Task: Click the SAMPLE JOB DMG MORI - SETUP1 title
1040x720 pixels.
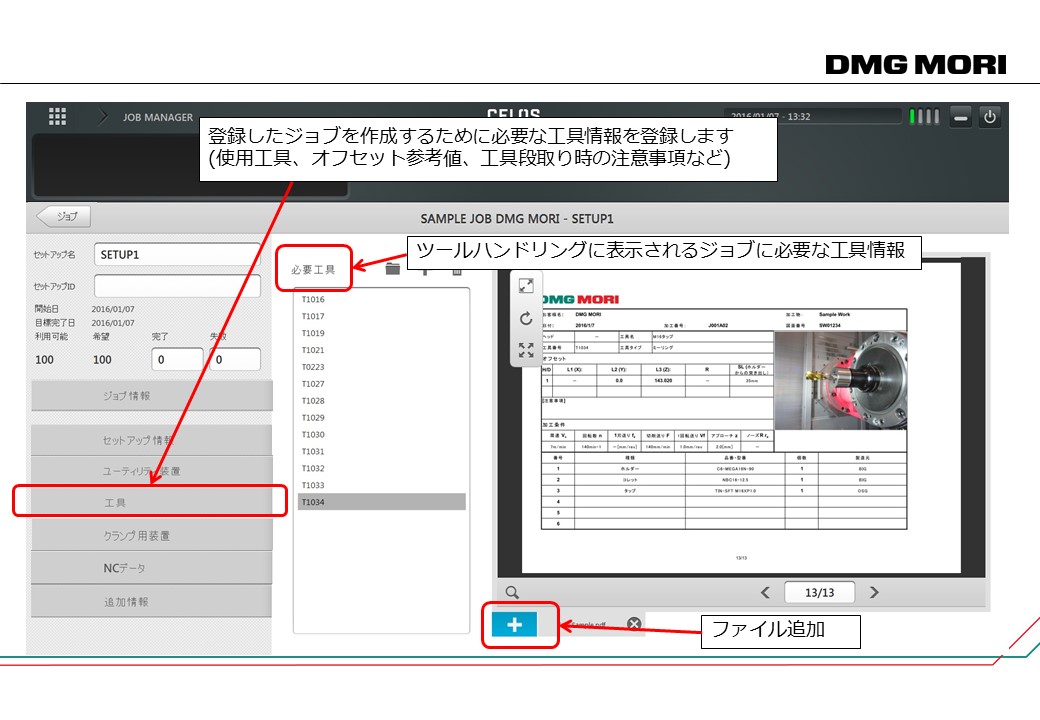Action: tap(517, 219)
